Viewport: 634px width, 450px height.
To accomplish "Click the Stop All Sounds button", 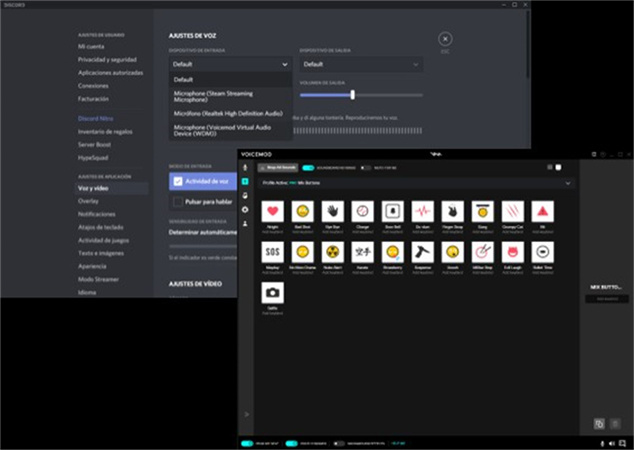I will pyautogui.click(x=278, y=168).
